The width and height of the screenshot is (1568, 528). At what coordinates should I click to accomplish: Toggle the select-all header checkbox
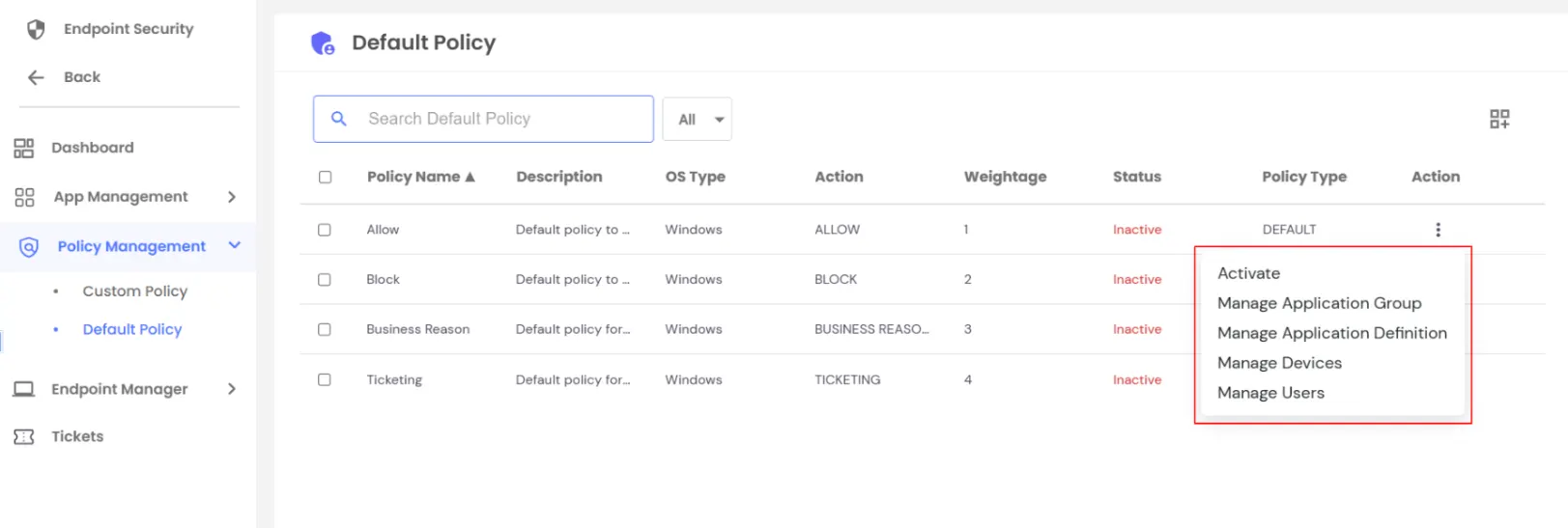325,177
